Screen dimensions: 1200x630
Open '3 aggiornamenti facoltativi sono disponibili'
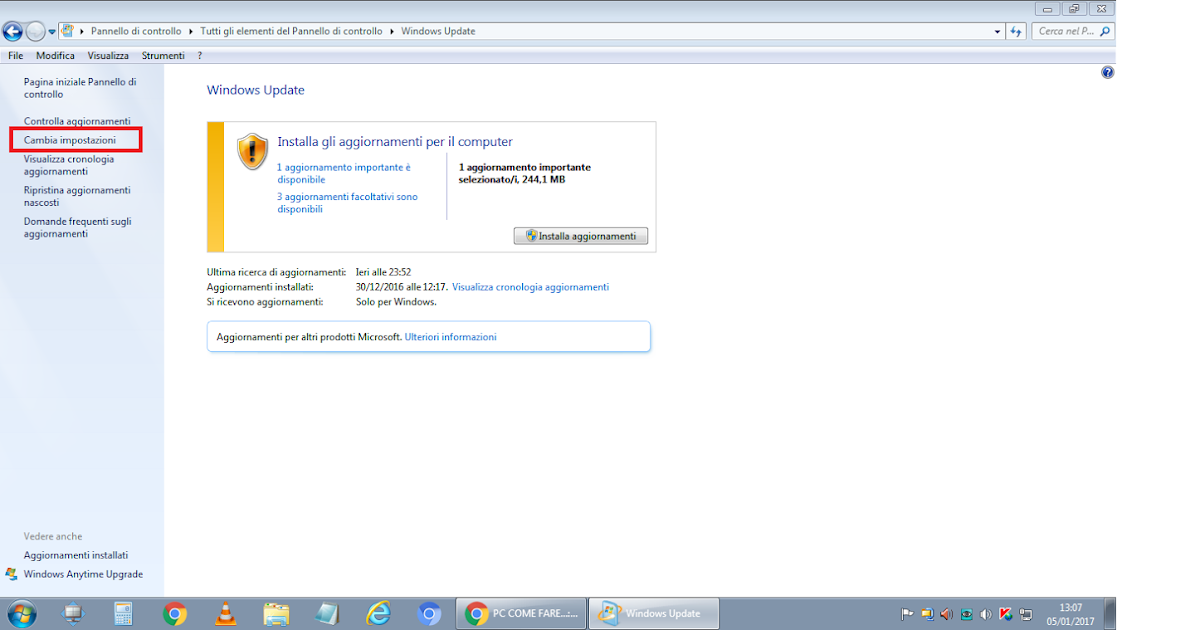coord(347,203)
